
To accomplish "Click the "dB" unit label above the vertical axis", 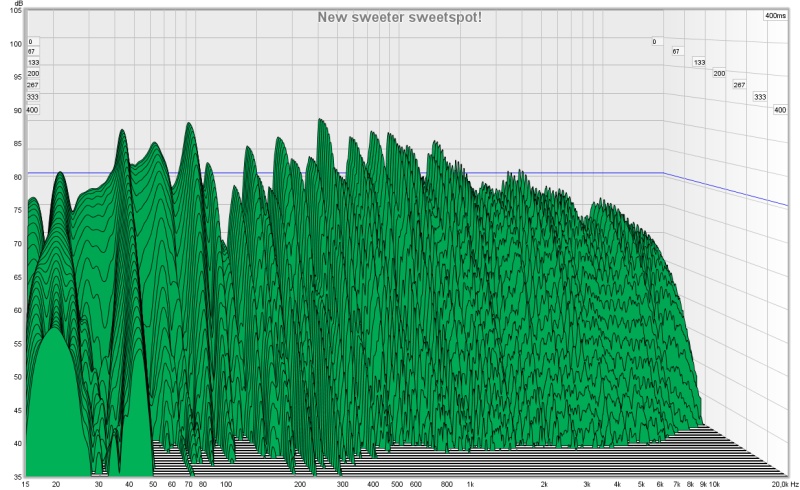I will 19,3.
